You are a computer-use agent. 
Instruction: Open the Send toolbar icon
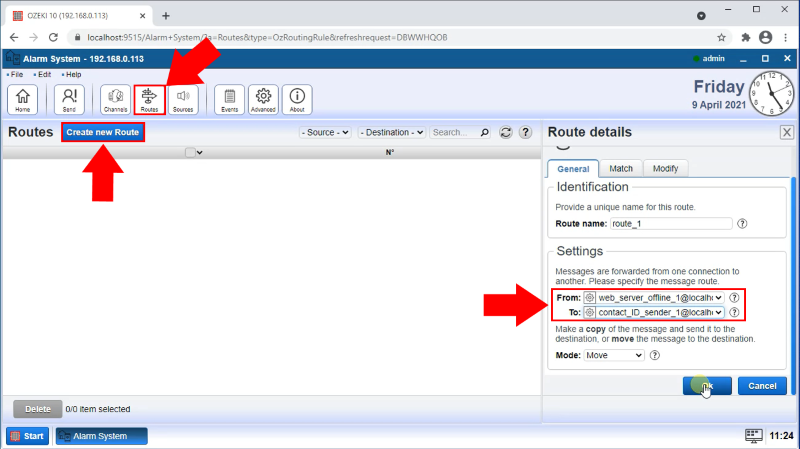click(x=69, y=99)
